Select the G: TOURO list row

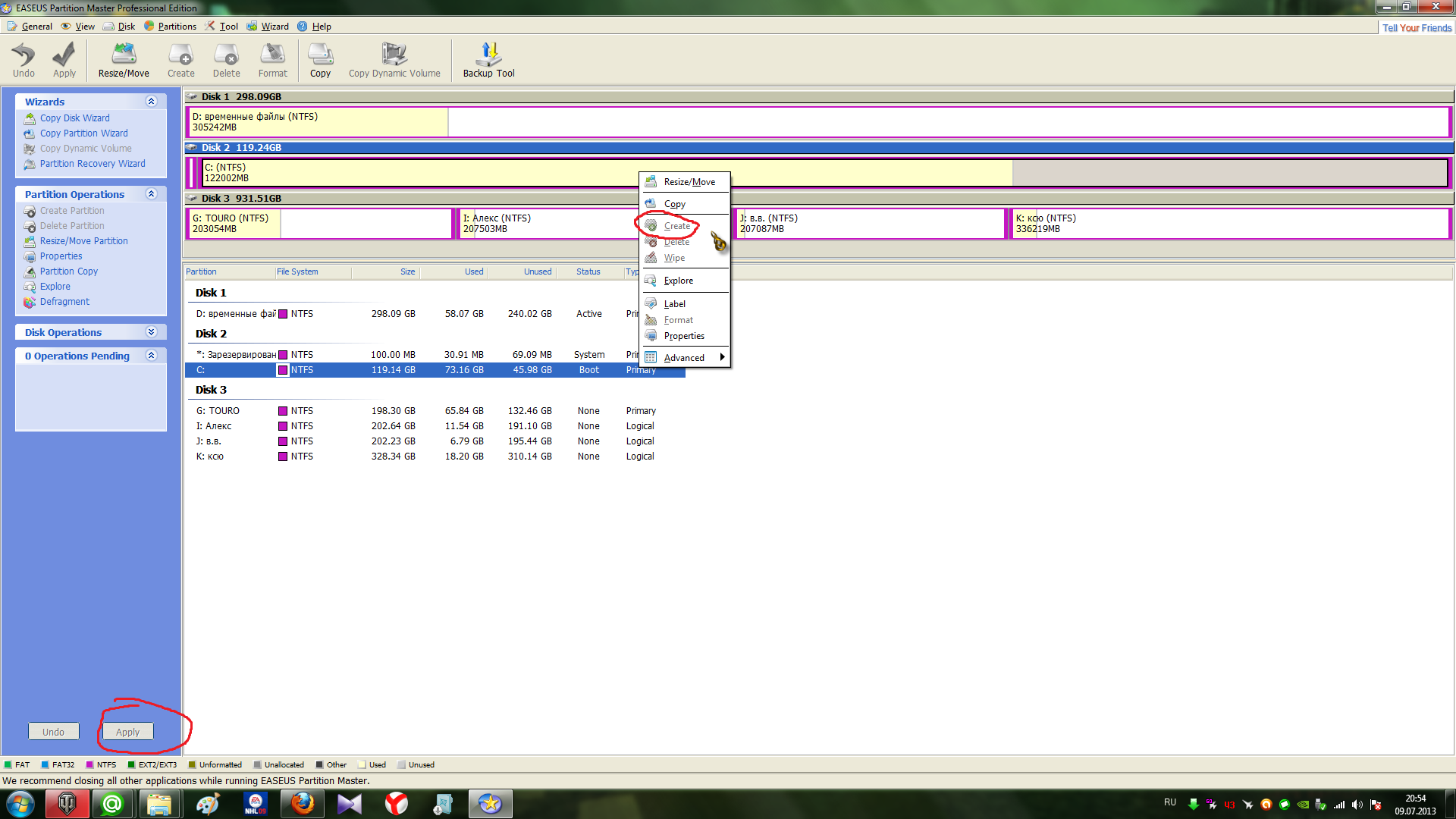coord(435,411)
